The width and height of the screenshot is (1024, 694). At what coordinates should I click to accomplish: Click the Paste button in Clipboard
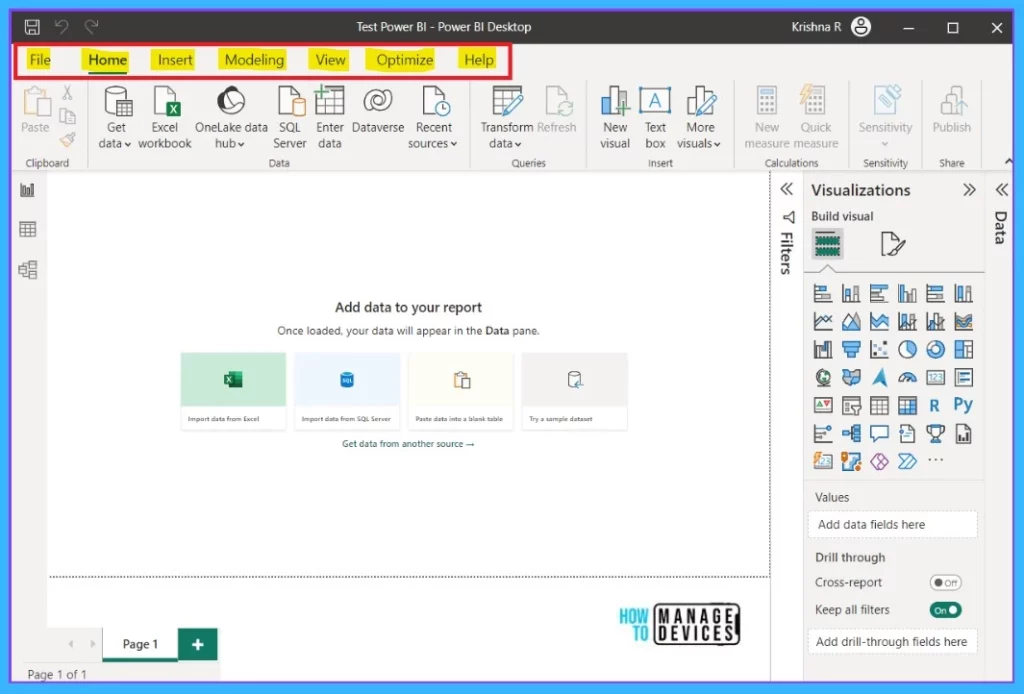point(35,110)
